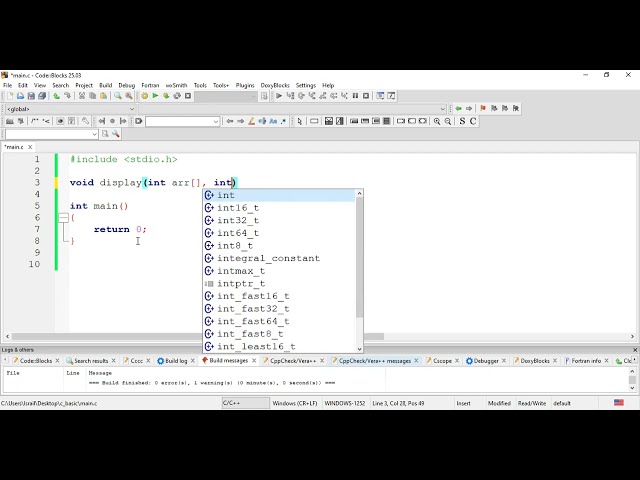Open the Settings menu
This screenshot has width=640, height=480.
[x=306, y=85]
